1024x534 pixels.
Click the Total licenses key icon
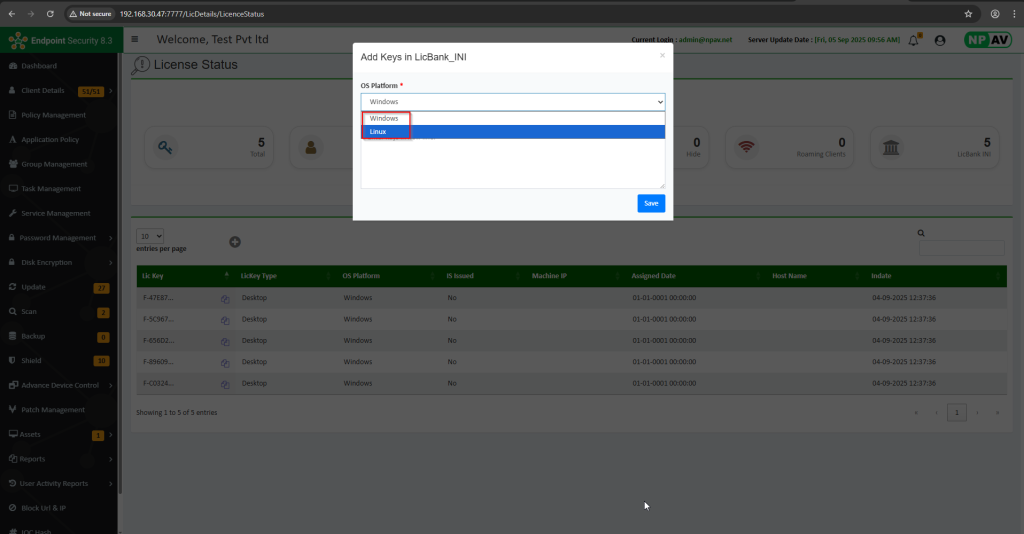pyautogui.click(x=165, y=148)
